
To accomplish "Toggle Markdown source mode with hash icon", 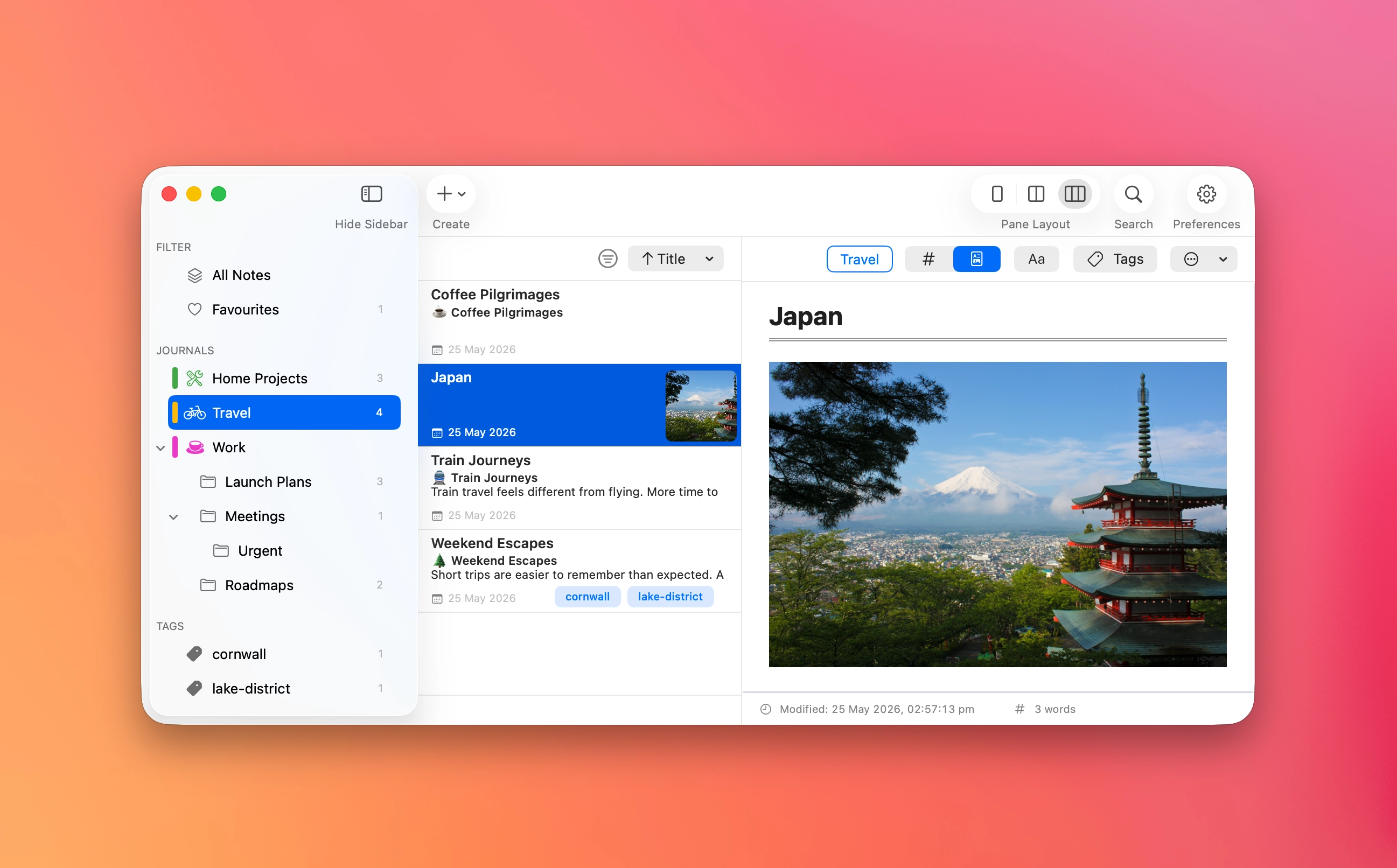I will [x=928, y=259].
